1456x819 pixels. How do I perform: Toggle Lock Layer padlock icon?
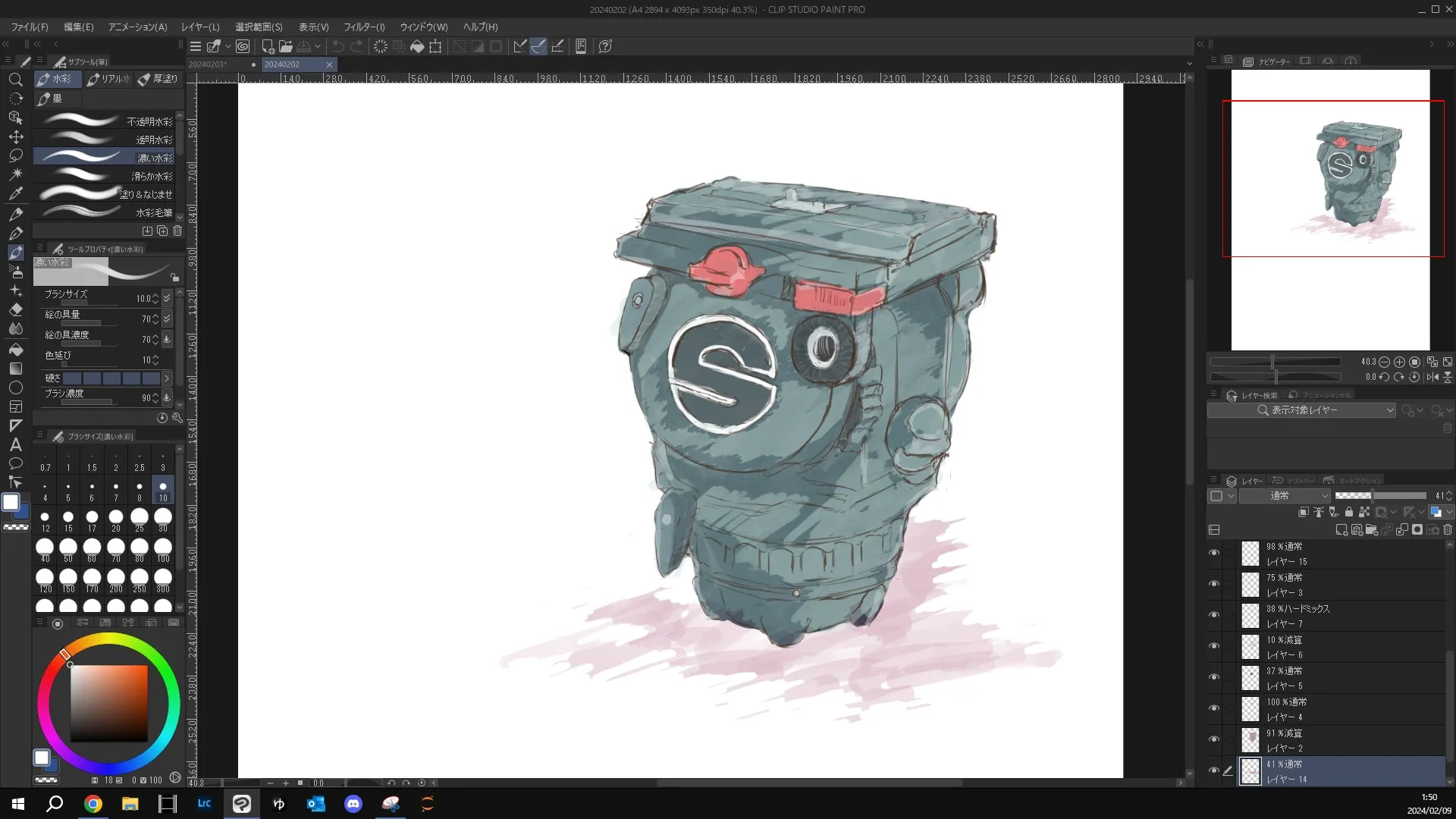tap(1349, 513)
